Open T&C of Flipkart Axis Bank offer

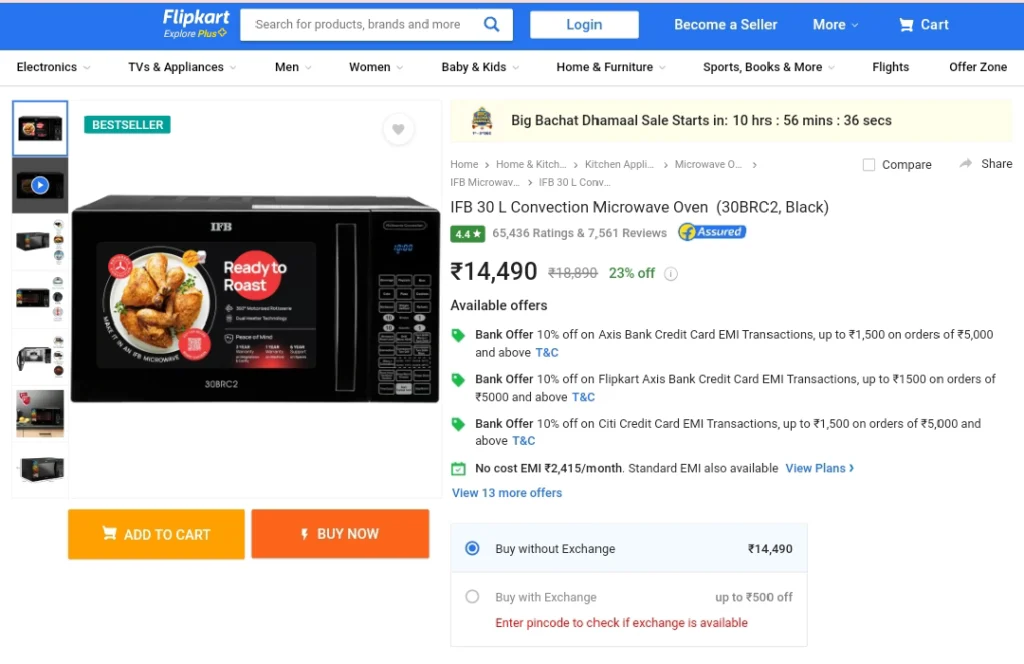tap(583, 397)
